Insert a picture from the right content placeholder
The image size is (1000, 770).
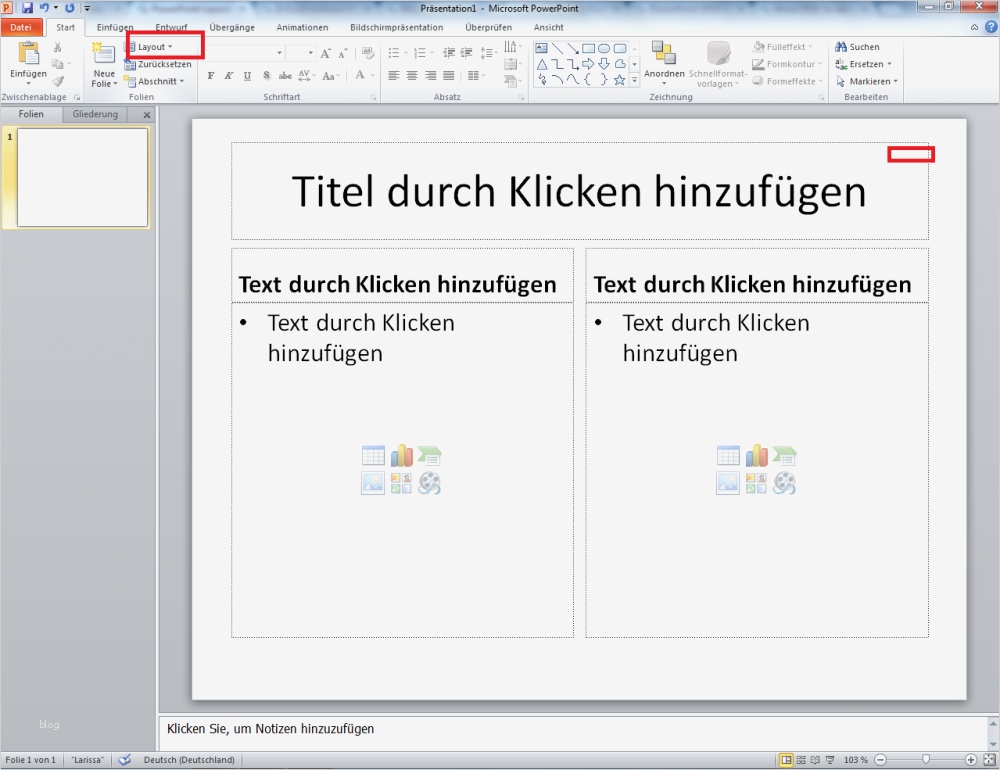tap(728, 483)
